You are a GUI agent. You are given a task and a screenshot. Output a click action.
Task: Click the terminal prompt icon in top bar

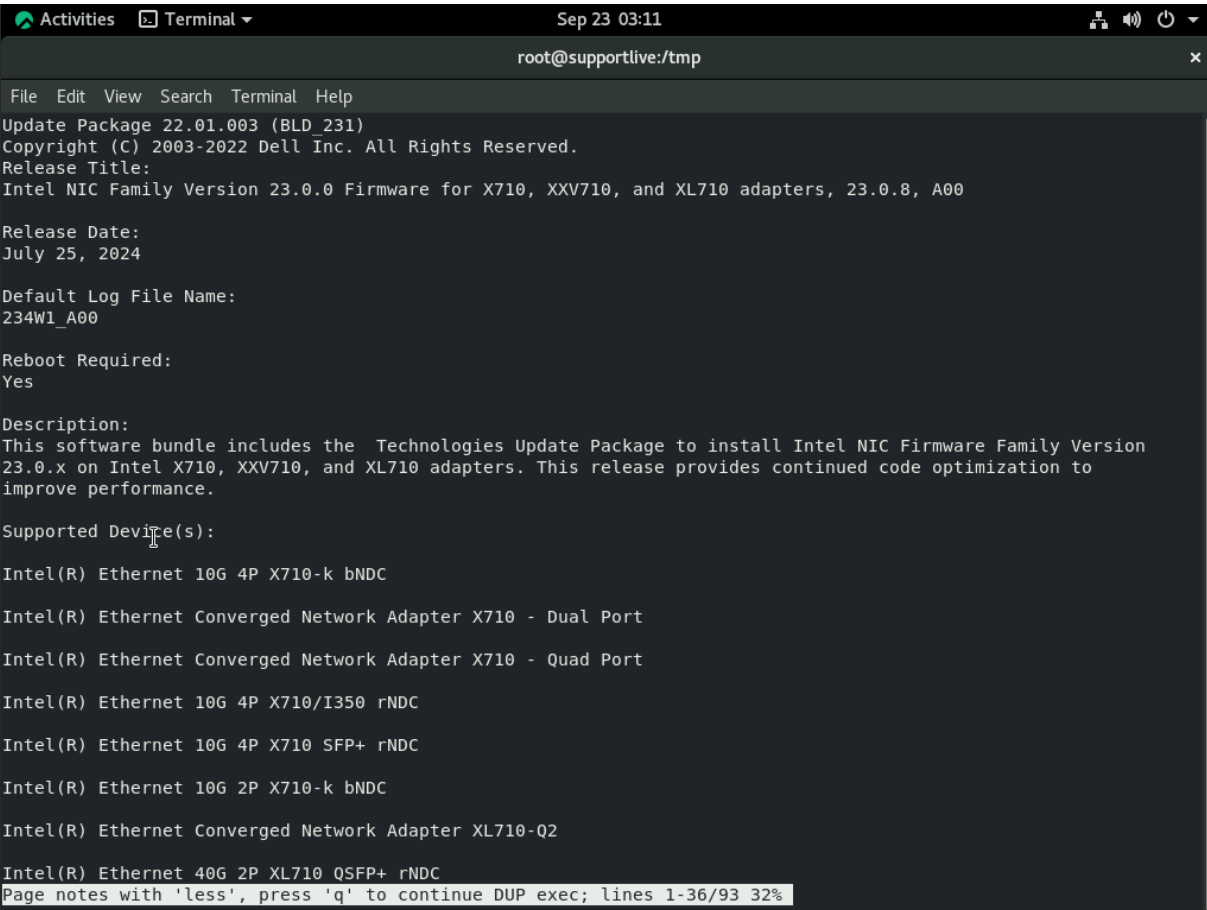pos(149,17)
